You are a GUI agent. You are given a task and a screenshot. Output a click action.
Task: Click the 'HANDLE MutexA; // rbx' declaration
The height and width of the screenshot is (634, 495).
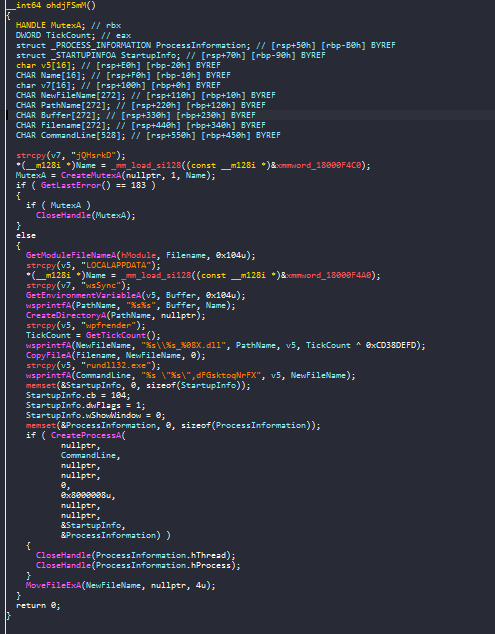pyautogui.click(x=68, y=25)
